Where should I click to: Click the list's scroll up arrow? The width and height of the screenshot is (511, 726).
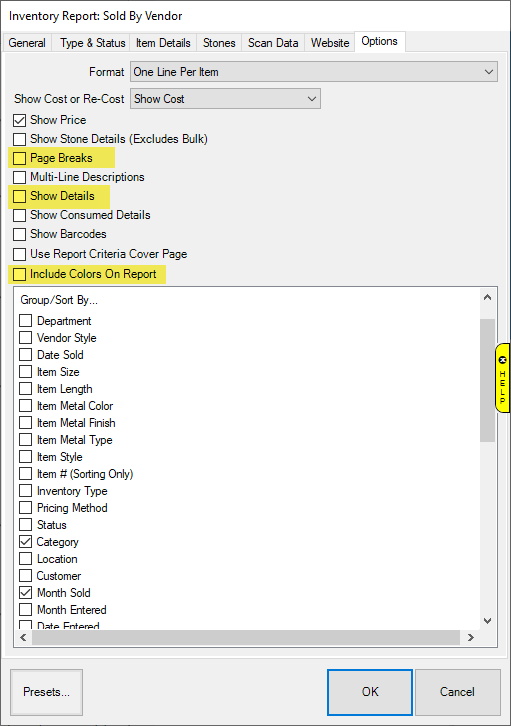coord(487,298)
